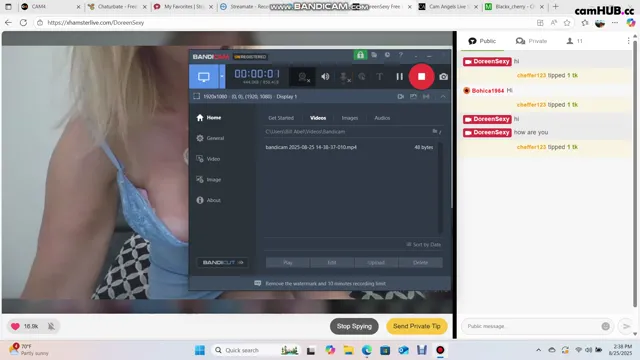Switch to the My Favorites browser tab
This screenshot has width=640, height=360.
(x=183, y=7)
